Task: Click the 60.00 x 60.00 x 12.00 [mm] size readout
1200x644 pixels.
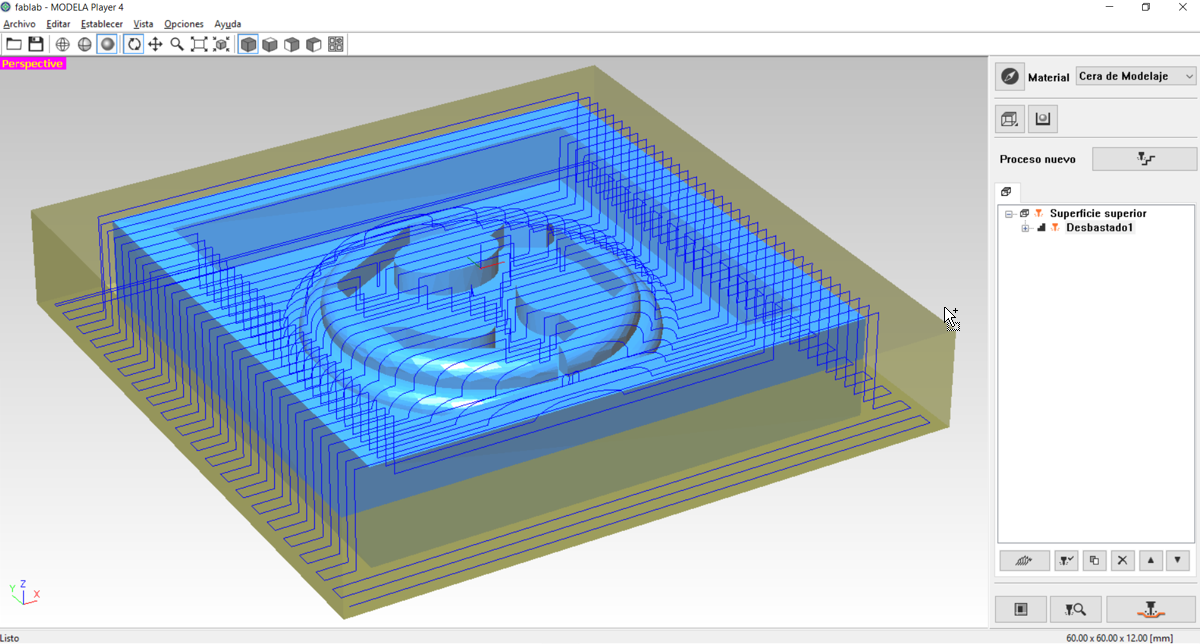Action: pyautogui.click(x=1119, y=638)
